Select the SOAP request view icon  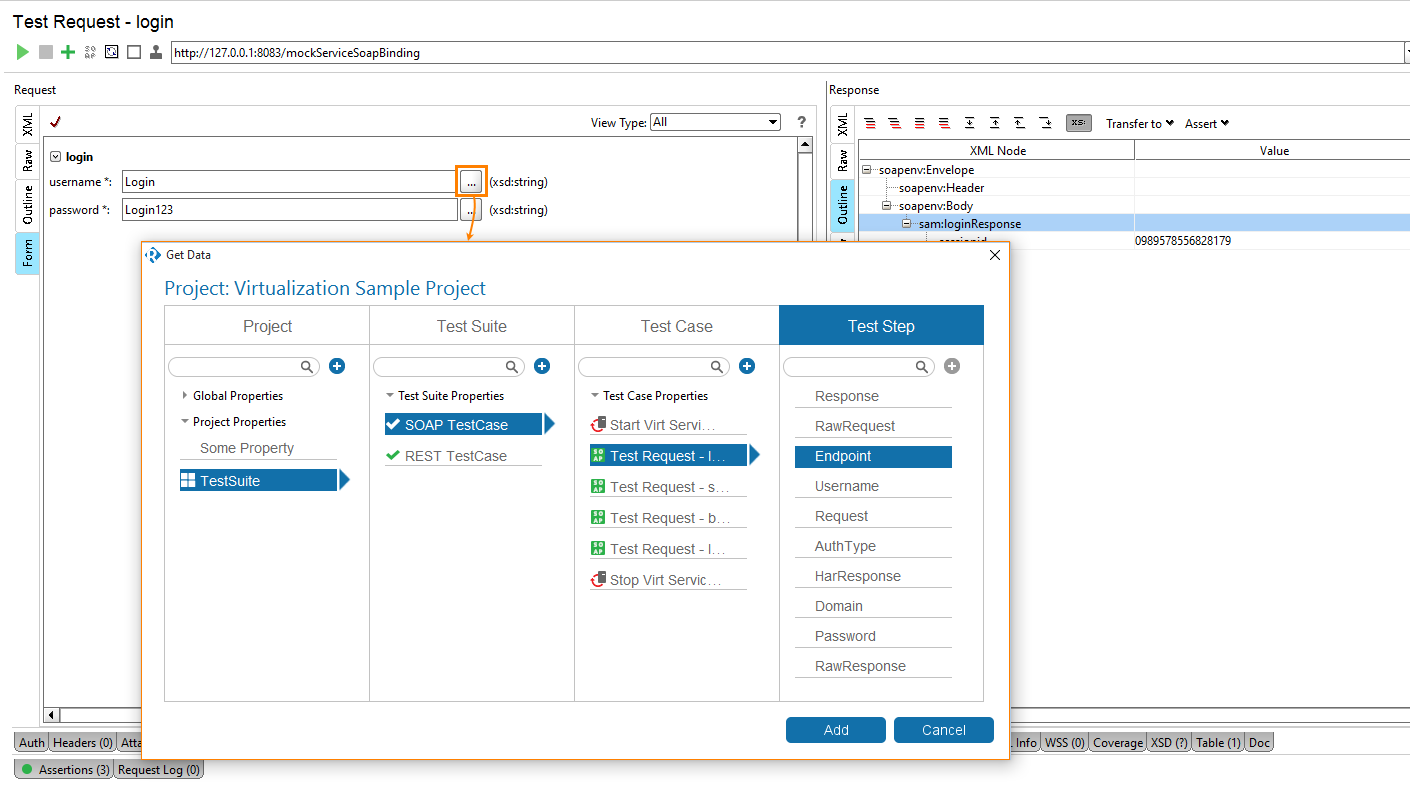point(90,52)
